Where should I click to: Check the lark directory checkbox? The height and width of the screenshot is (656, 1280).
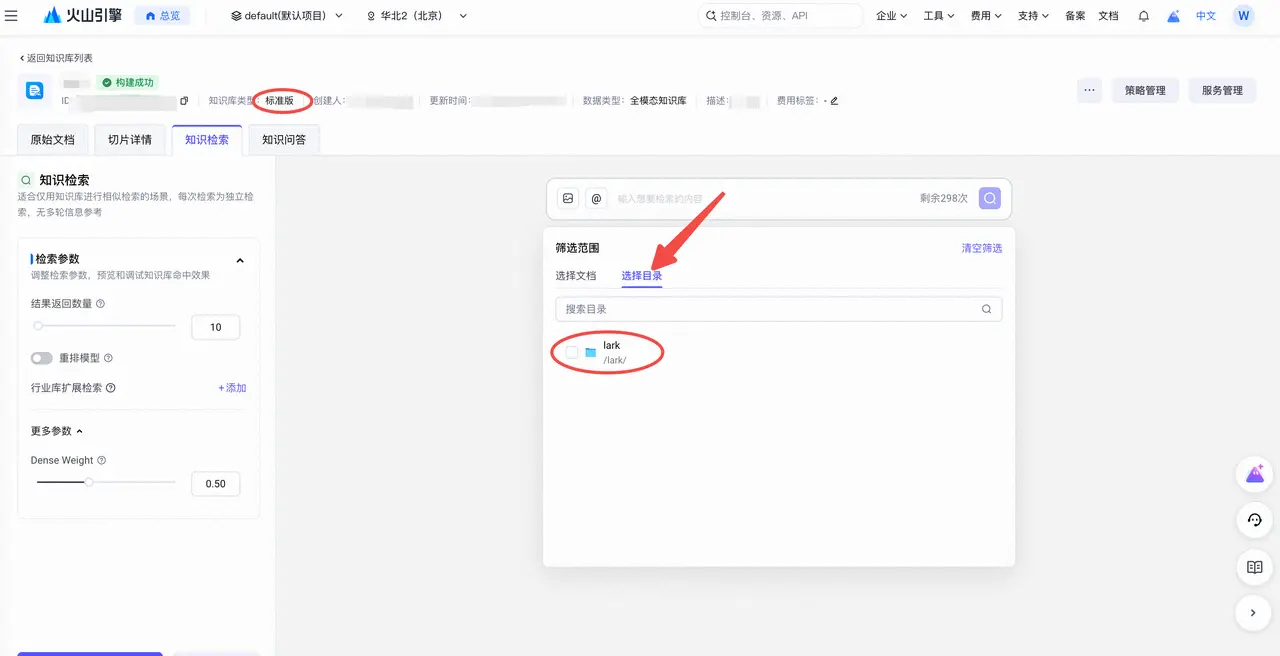coord(572,352)
